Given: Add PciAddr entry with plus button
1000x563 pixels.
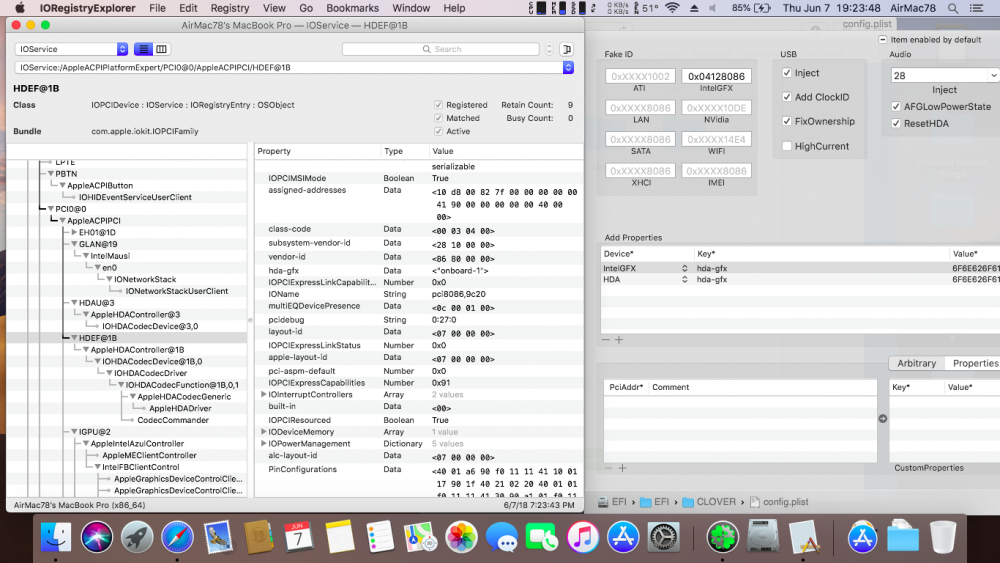Looking at the screenshot, I should (622, 468).
